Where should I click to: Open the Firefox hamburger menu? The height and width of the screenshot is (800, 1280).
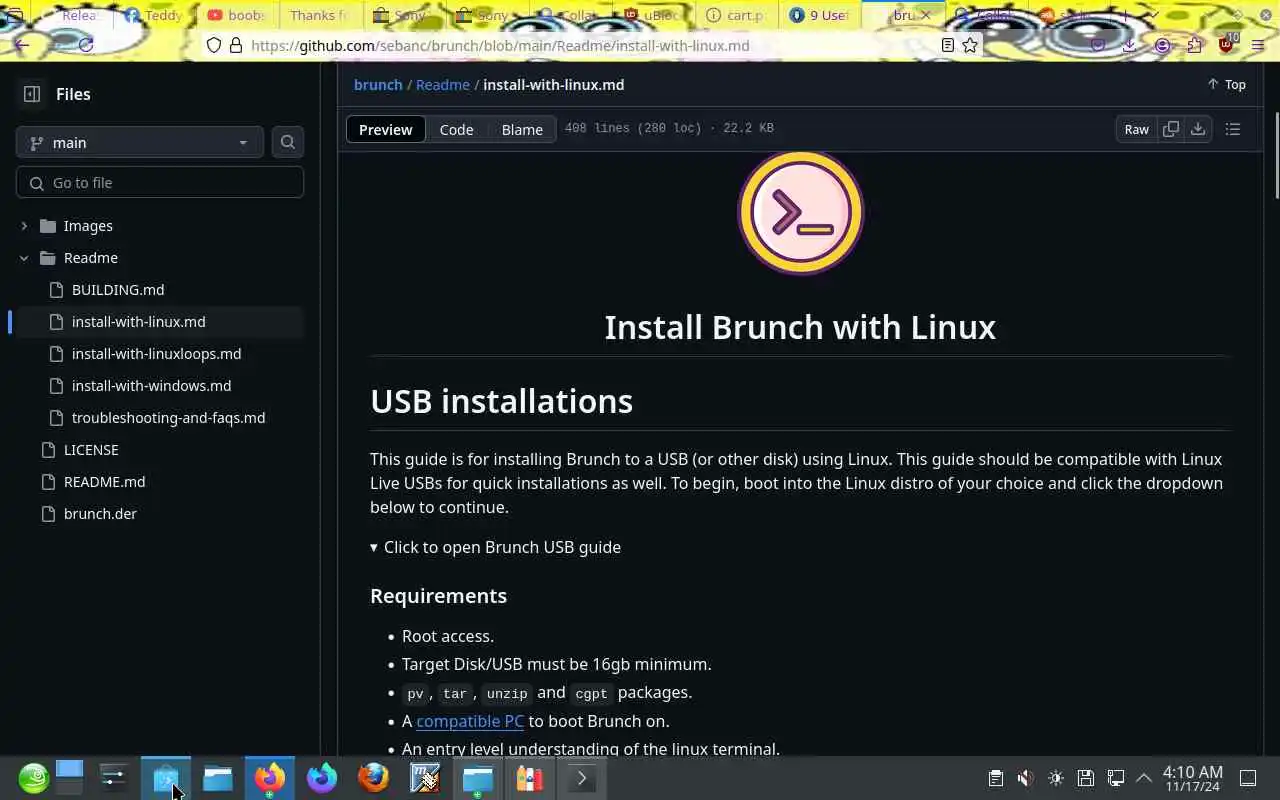tap(1259, 45)
